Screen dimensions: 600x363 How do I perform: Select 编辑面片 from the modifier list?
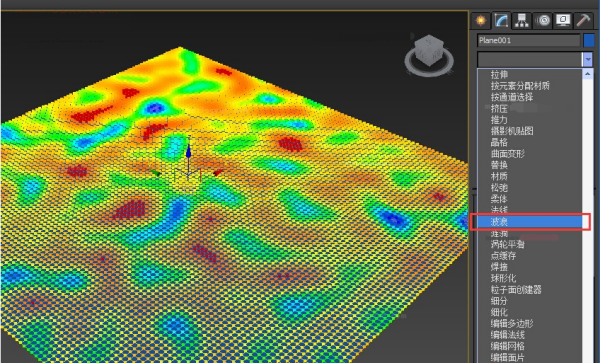(507, 357)
